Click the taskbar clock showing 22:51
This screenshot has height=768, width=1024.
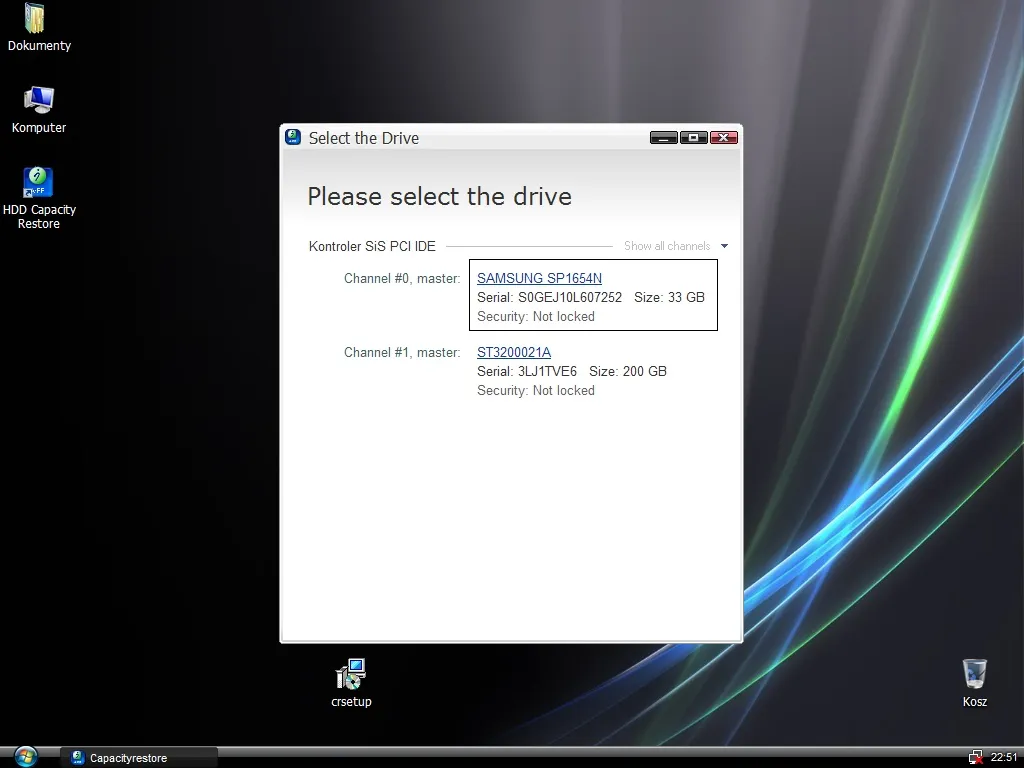(1003, 757)
